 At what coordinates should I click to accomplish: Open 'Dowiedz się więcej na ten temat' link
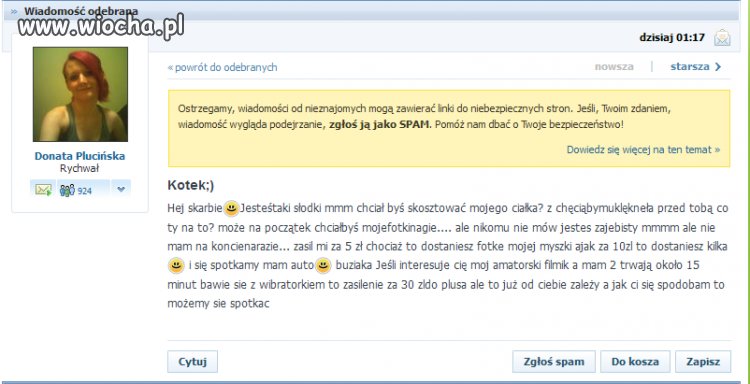click(643, 150)
